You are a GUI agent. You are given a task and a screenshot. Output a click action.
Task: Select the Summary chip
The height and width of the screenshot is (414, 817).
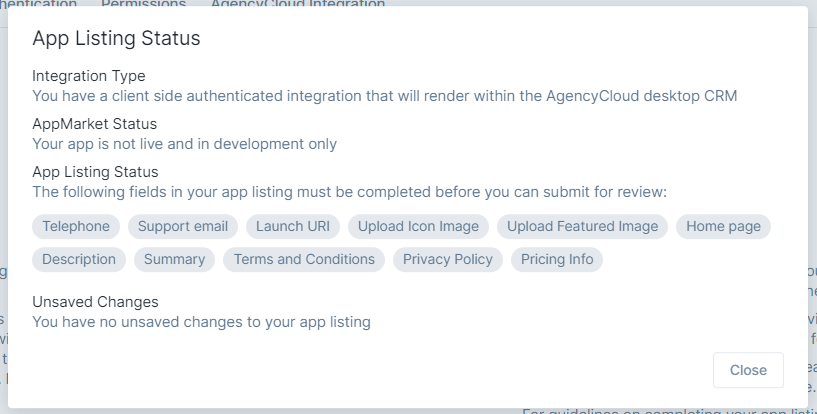pyautogui.click(x=174, y=259)
